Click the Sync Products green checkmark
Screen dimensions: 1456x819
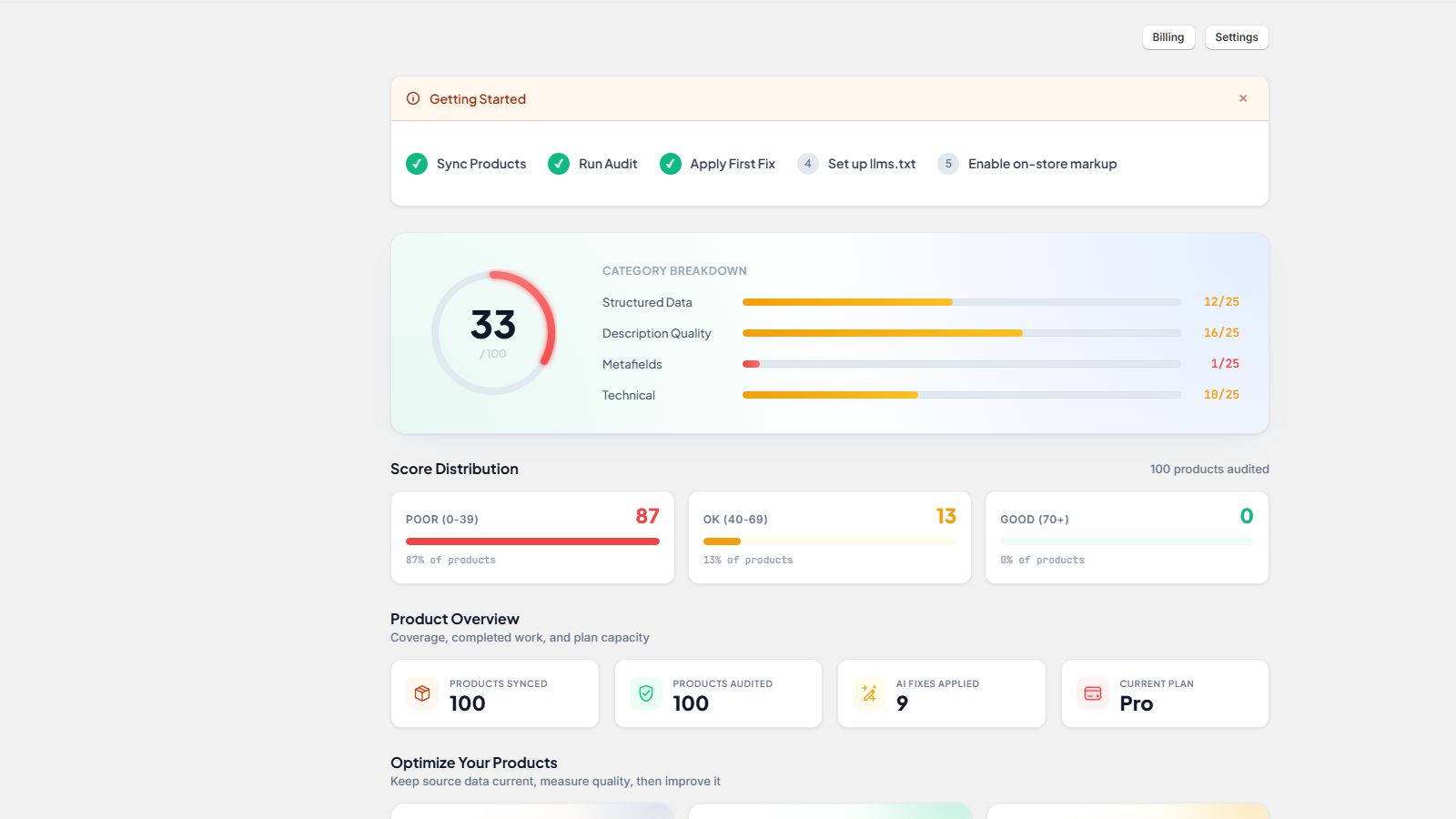point(417,164)
